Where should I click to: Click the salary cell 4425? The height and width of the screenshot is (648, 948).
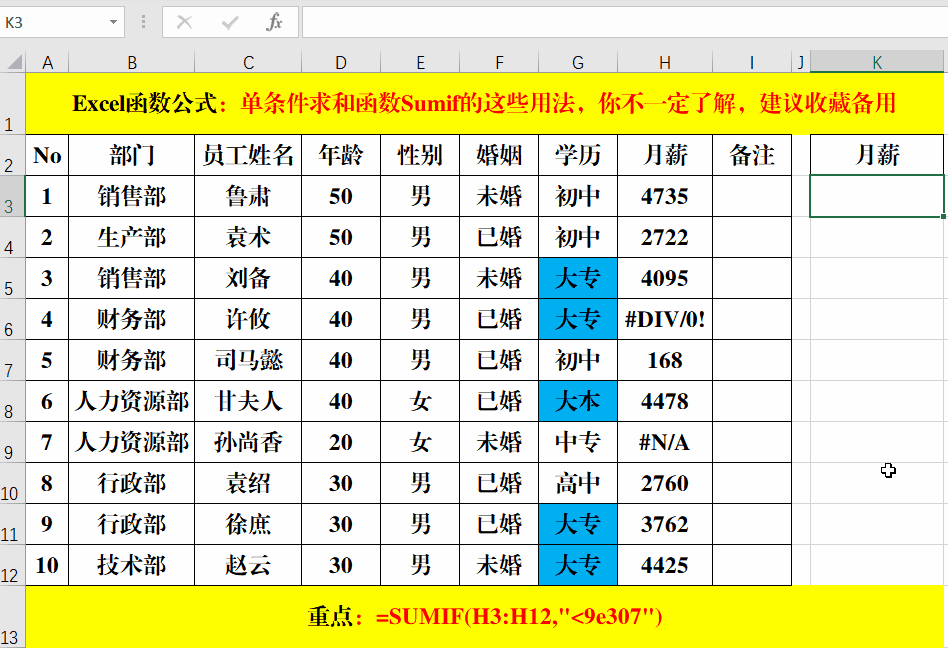665,565
